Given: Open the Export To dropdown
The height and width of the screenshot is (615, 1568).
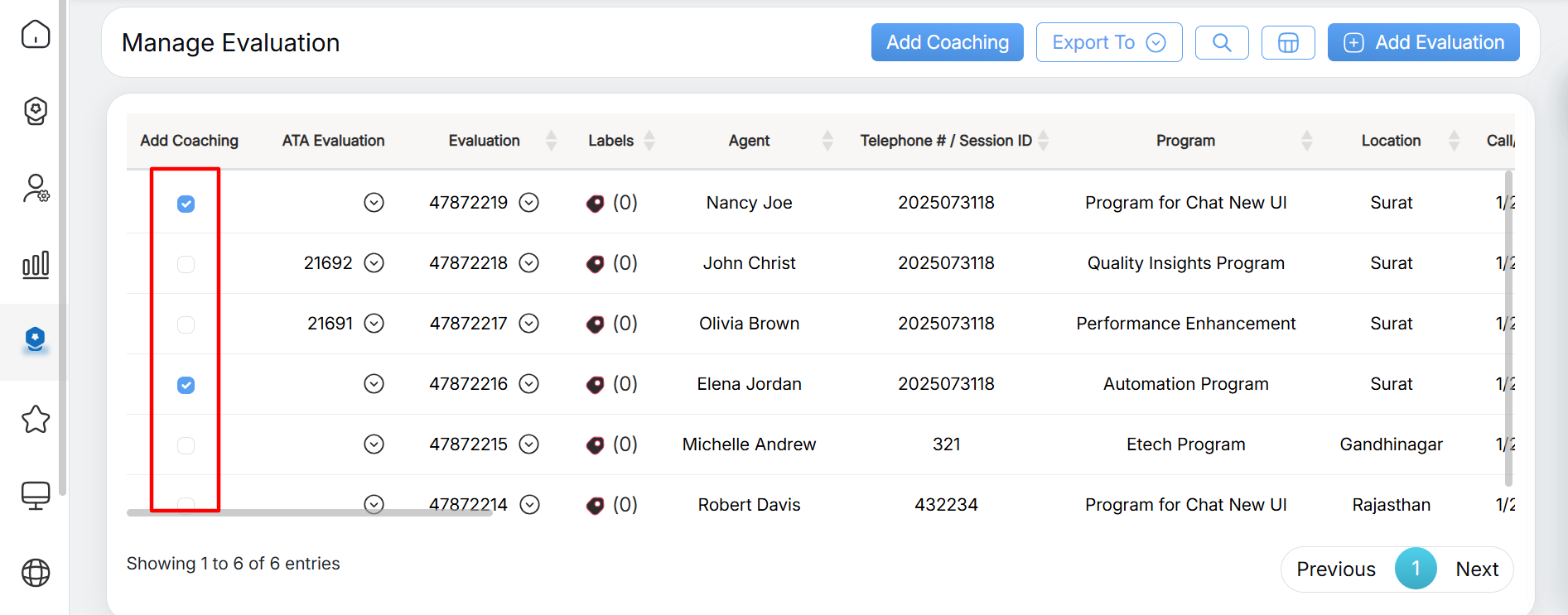Looking at the screenshot, I should pos(1108,42).
